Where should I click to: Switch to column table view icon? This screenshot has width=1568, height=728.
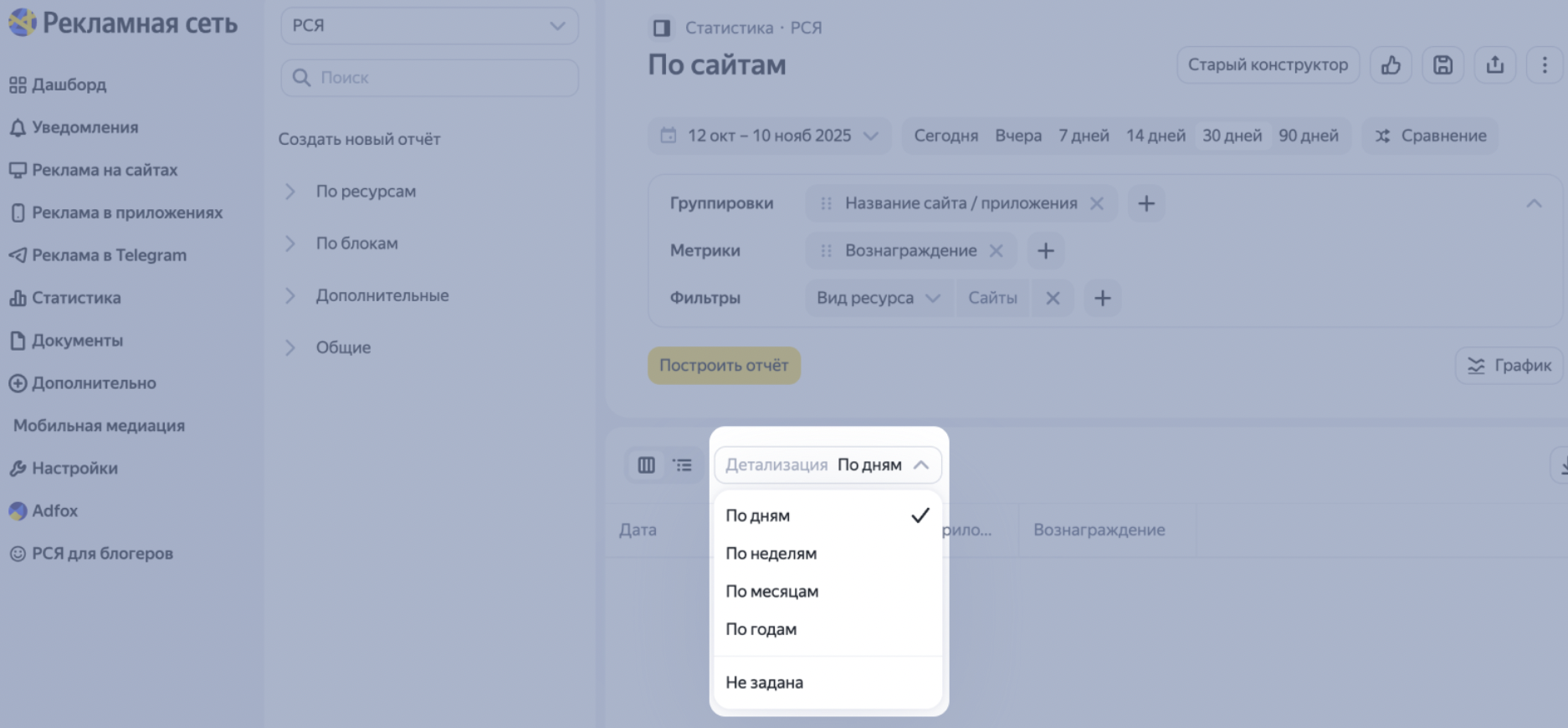pos(646,465)
